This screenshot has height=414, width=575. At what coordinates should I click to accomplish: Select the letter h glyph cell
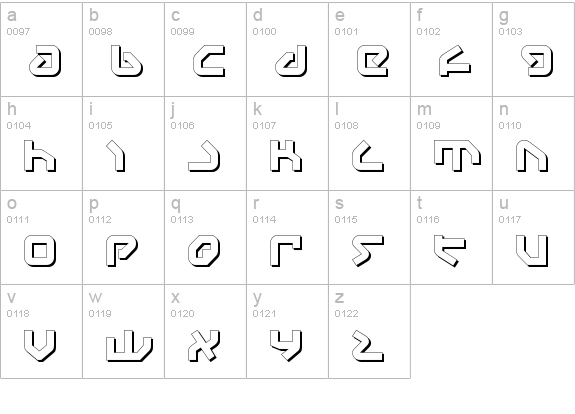[x=41, y=143]
